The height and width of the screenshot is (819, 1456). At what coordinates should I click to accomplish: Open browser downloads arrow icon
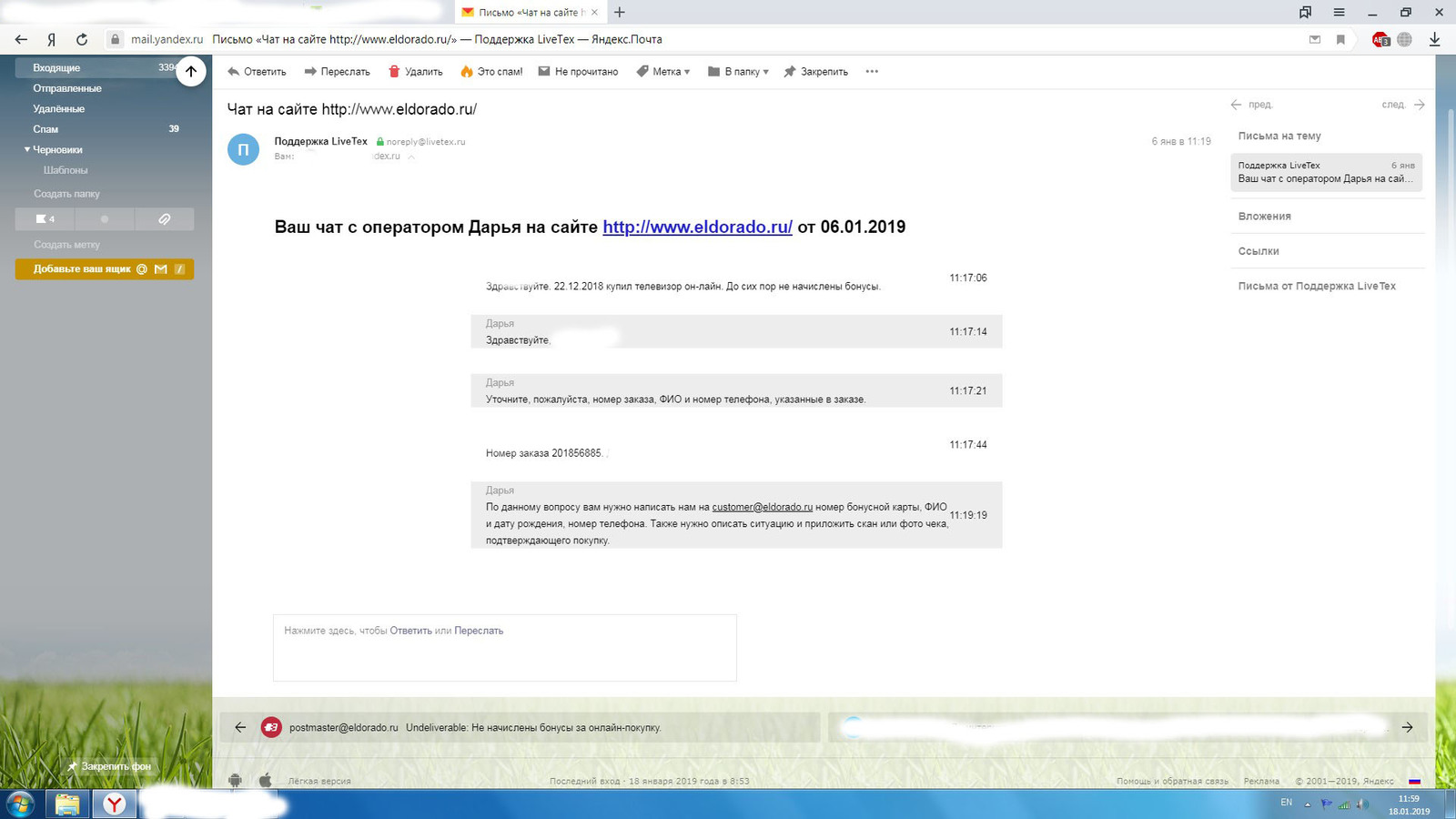click(x=1434, y=39)
